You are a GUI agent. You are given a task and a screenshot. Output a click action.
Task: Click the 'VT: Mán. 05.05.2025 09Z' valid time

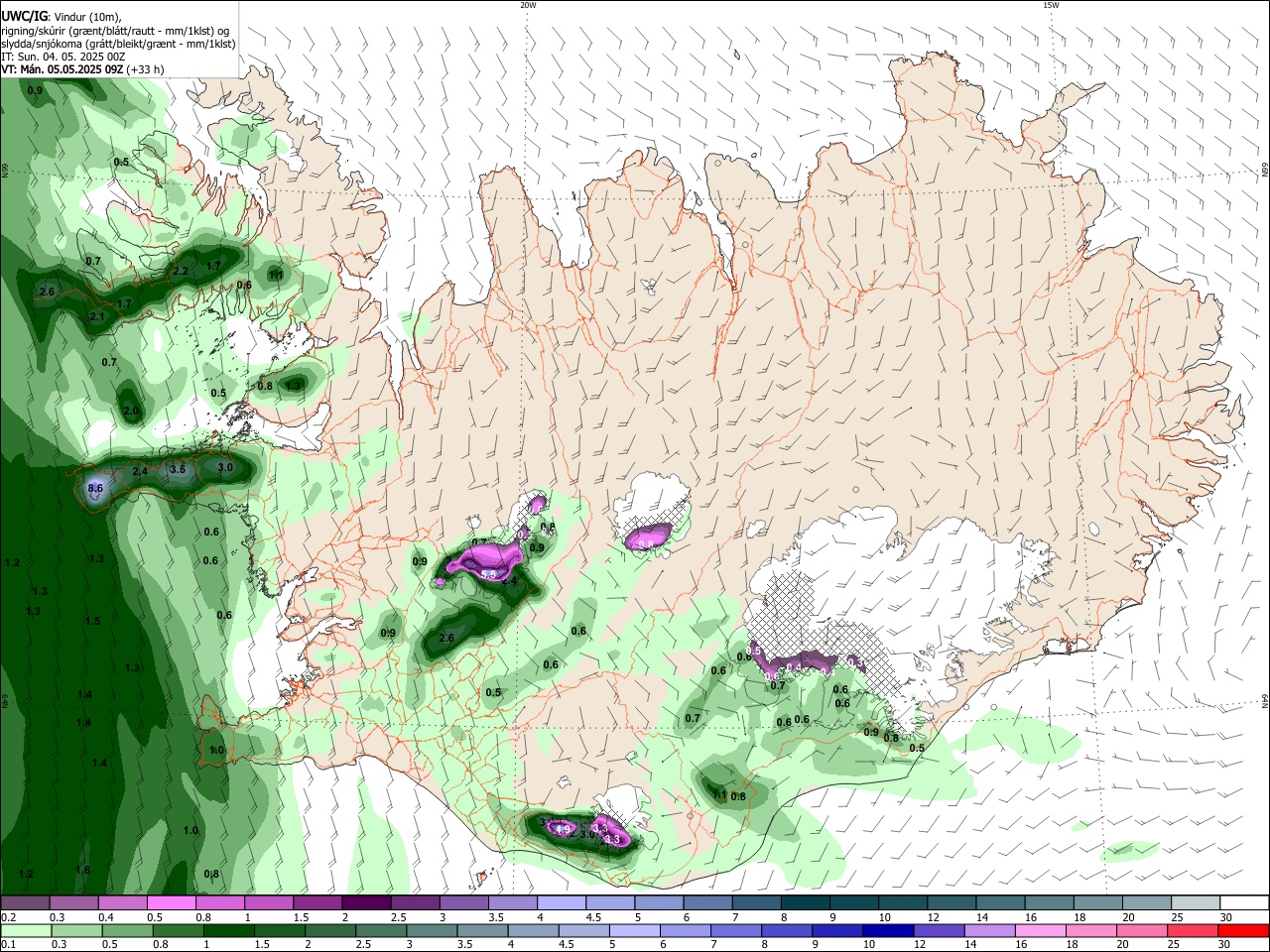(63, 69)
